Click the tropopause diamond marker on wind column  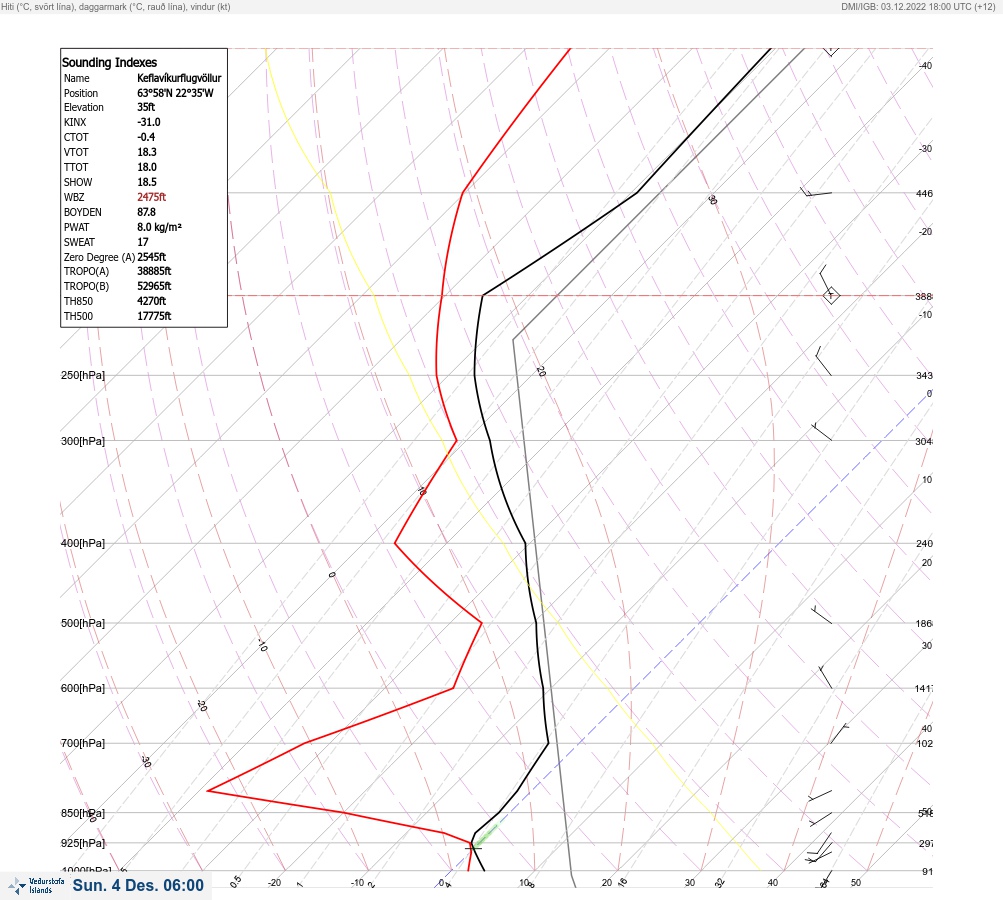click(831, 296)
